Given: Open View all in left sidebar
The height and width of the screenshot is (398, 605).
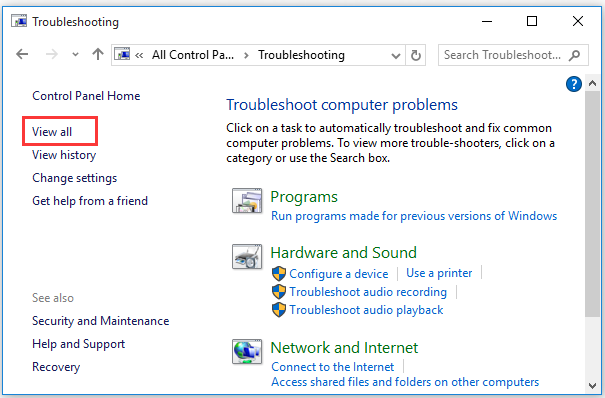Looking at the screenshot, I should pyautogui.click(x=52, y=132).
